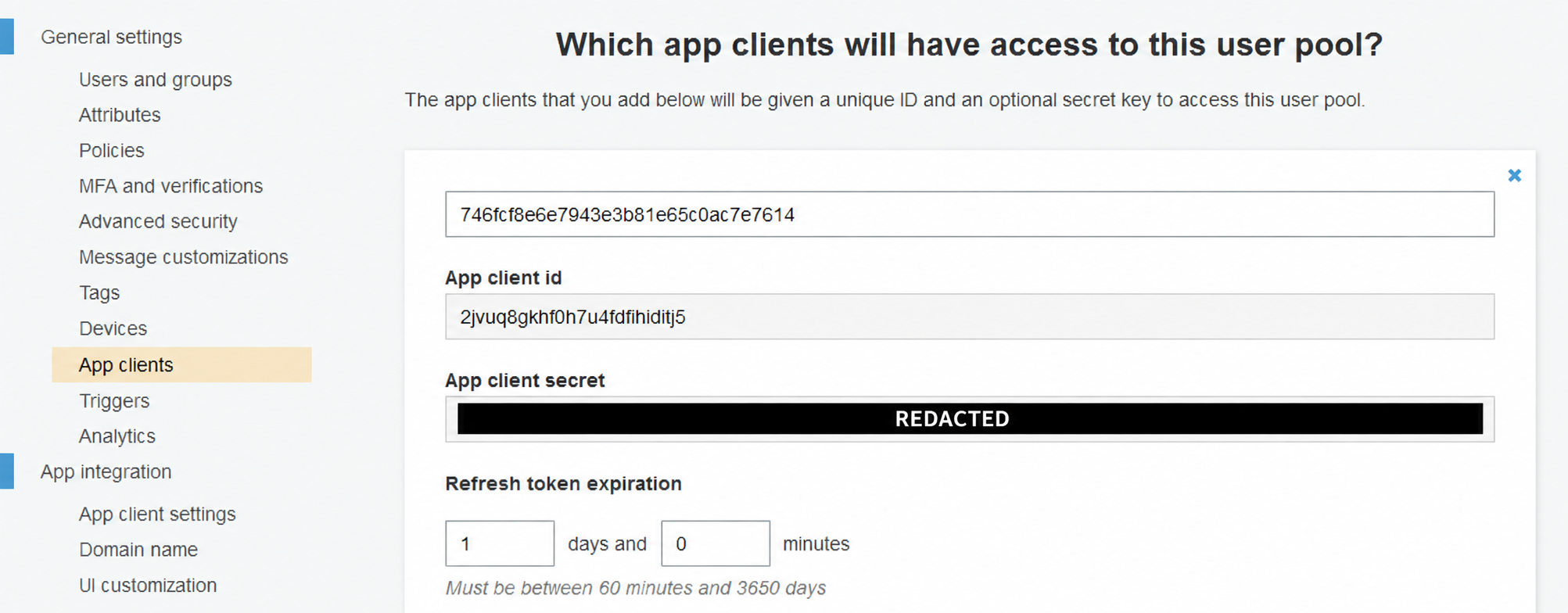
Task: Open the Analytics page
Action: pyautogui.click(x=117, y=436)
